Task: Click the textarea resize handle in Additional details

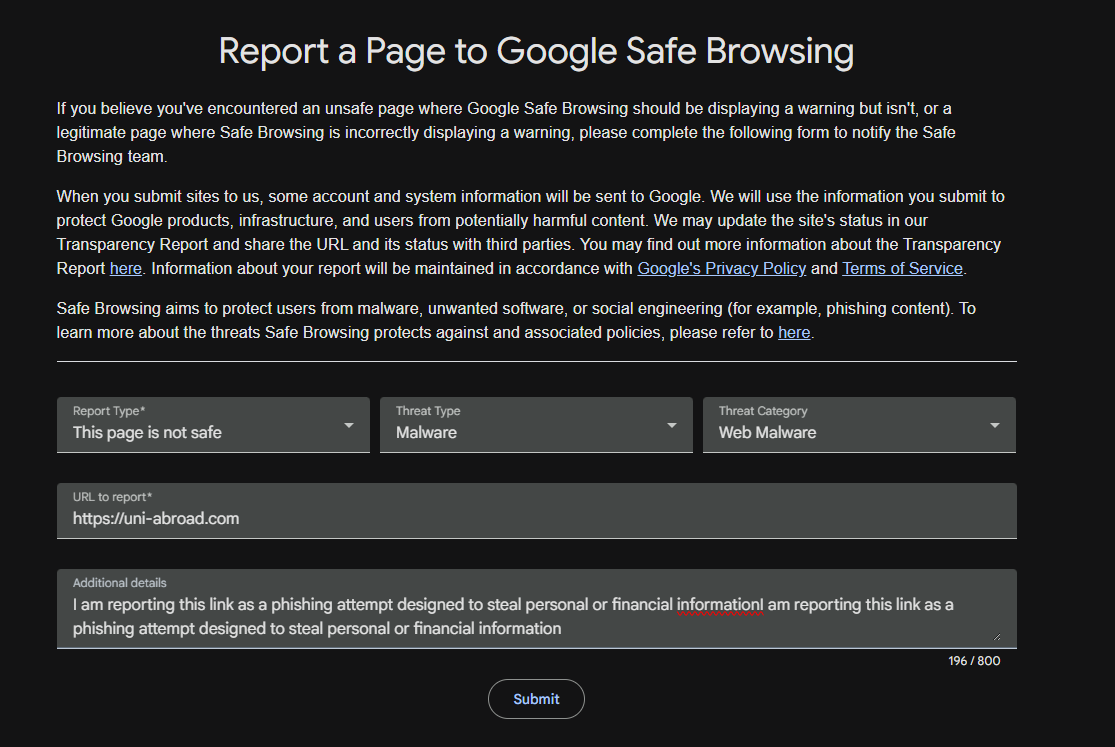Action: pyautogui.click(x=996, y=637)
